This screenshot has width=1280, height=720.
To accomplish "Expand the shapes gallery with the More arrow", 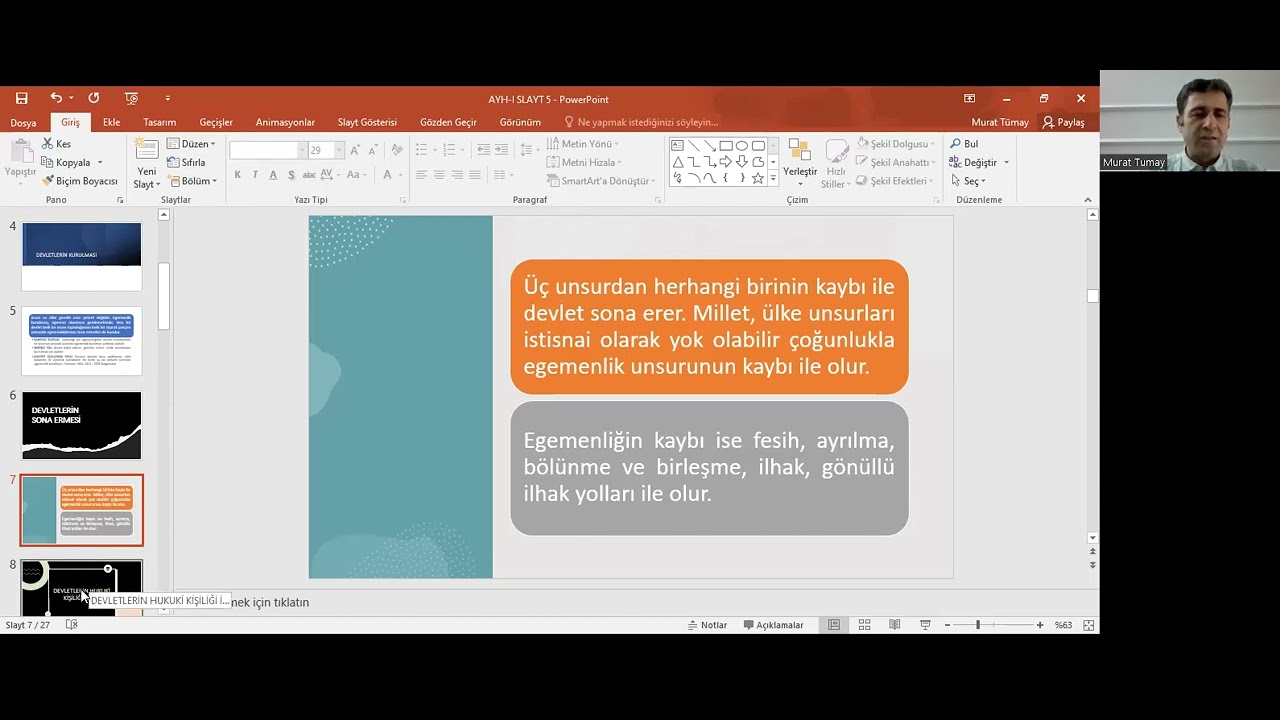I will click(773, 179).
